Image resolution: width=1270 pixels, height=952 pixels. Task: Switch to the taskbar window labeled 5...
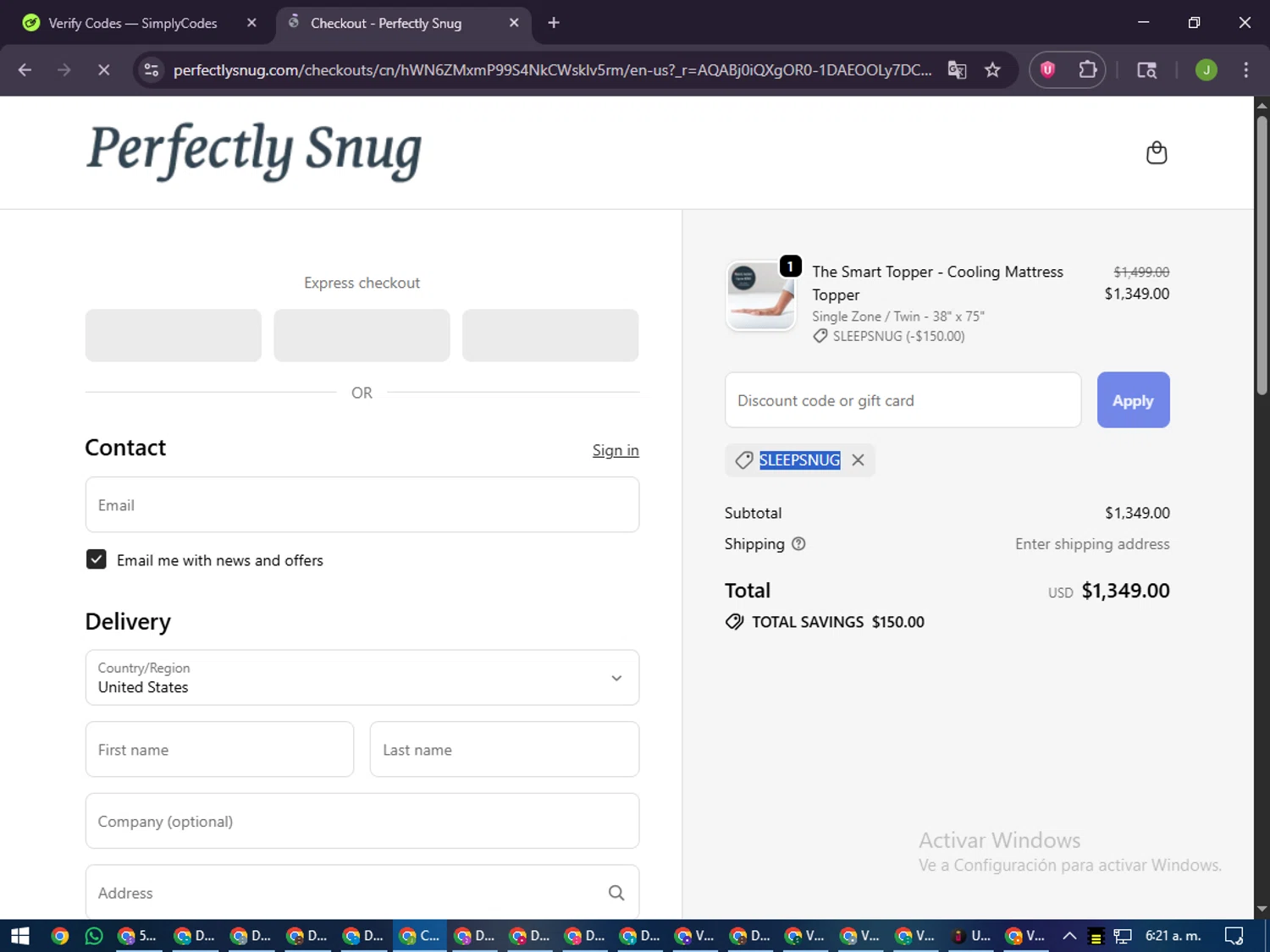[138, 936]
